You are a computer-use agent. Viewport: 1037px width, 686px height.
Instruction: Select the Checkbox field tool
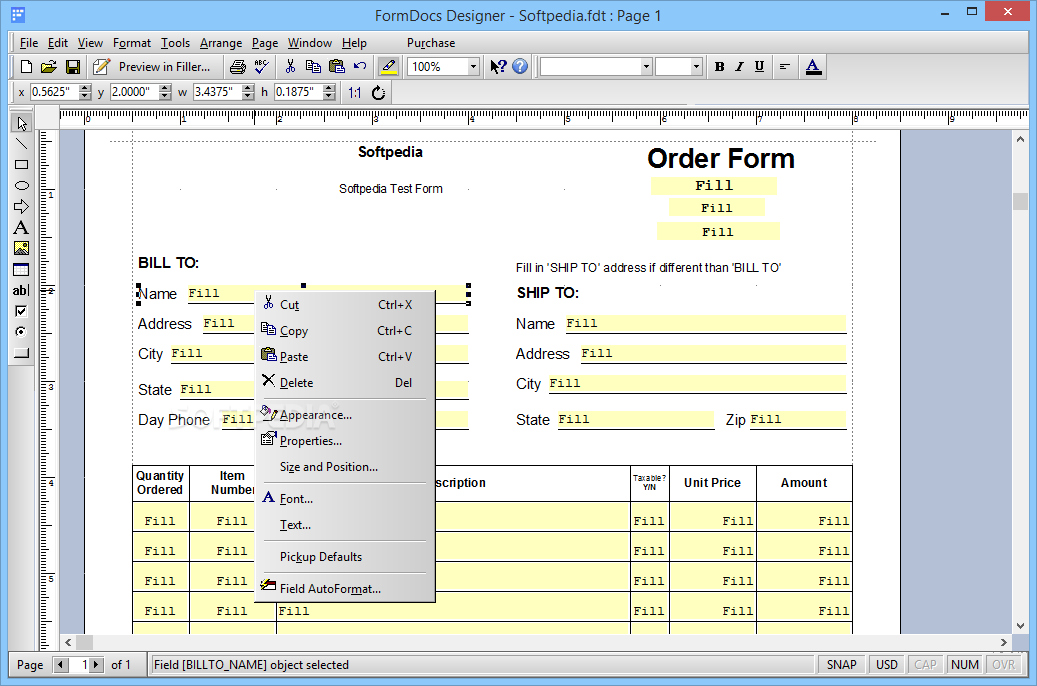(x=21, y=311)
